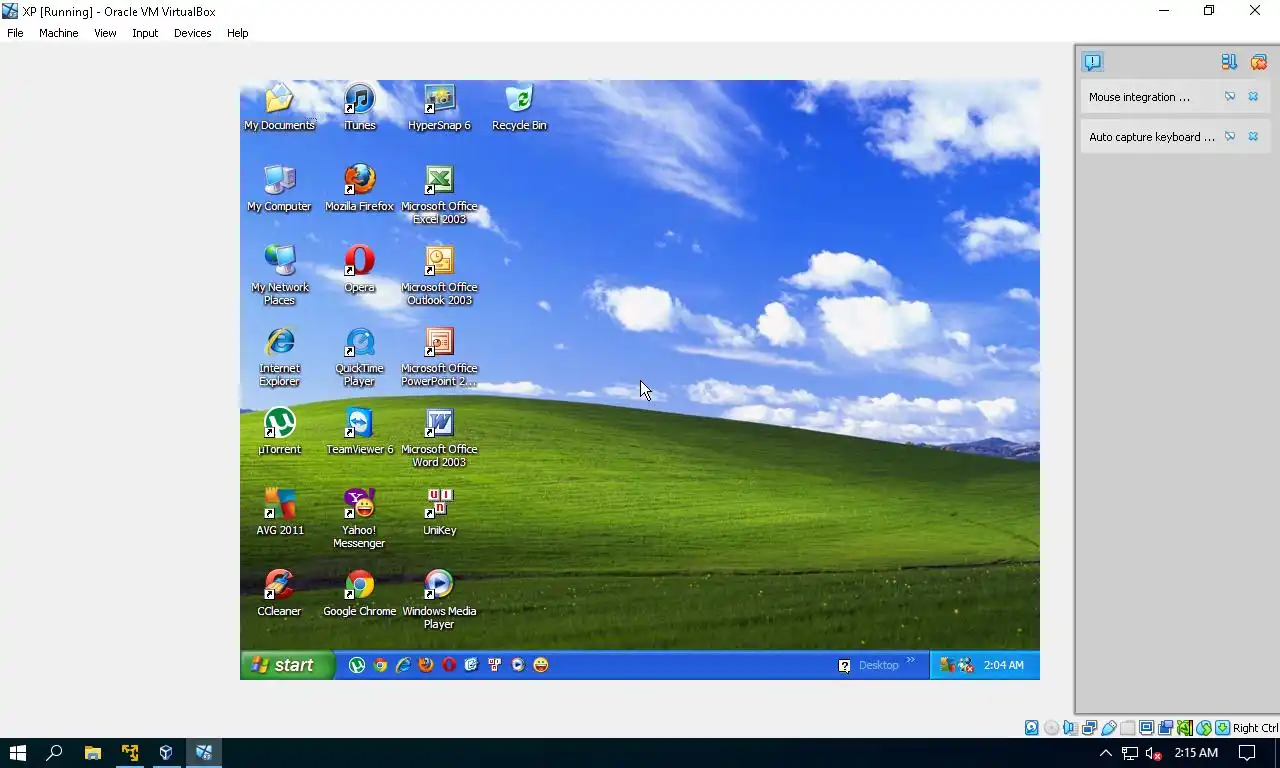The height and width of the screenshot is (768, 1280).
Task: Select My Network Places icon
Action: [x=279, y=275]
